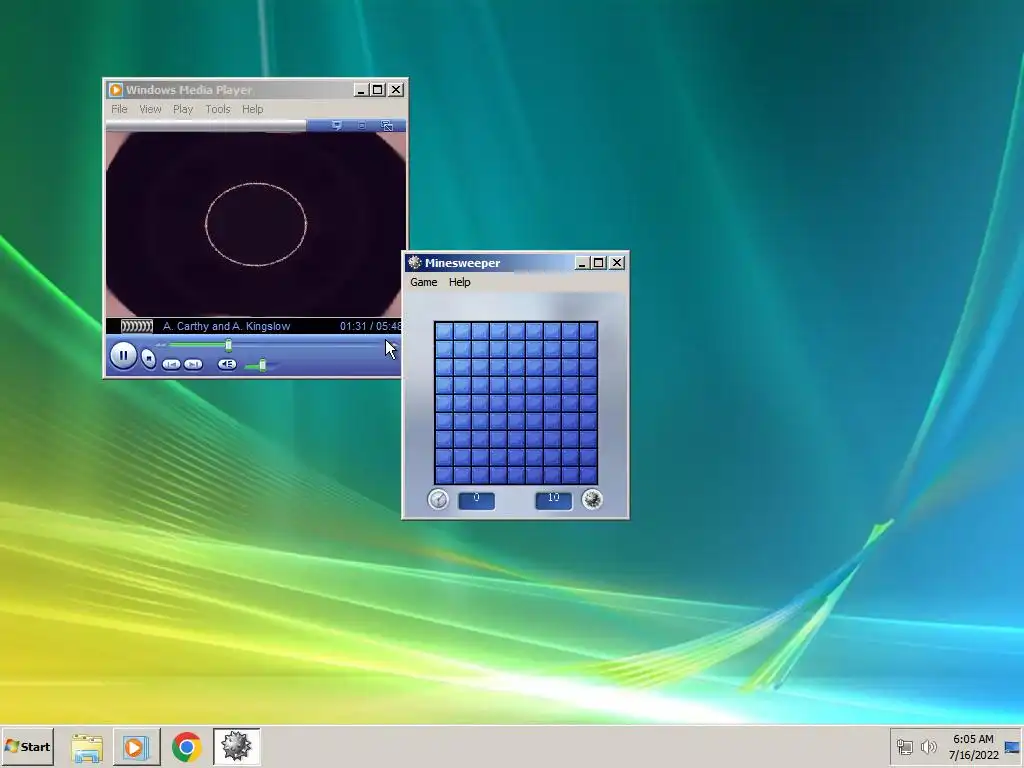Open the Help menu in Media Player
The height and width of the screenshot is (768, 1024).
pos(252,109)
